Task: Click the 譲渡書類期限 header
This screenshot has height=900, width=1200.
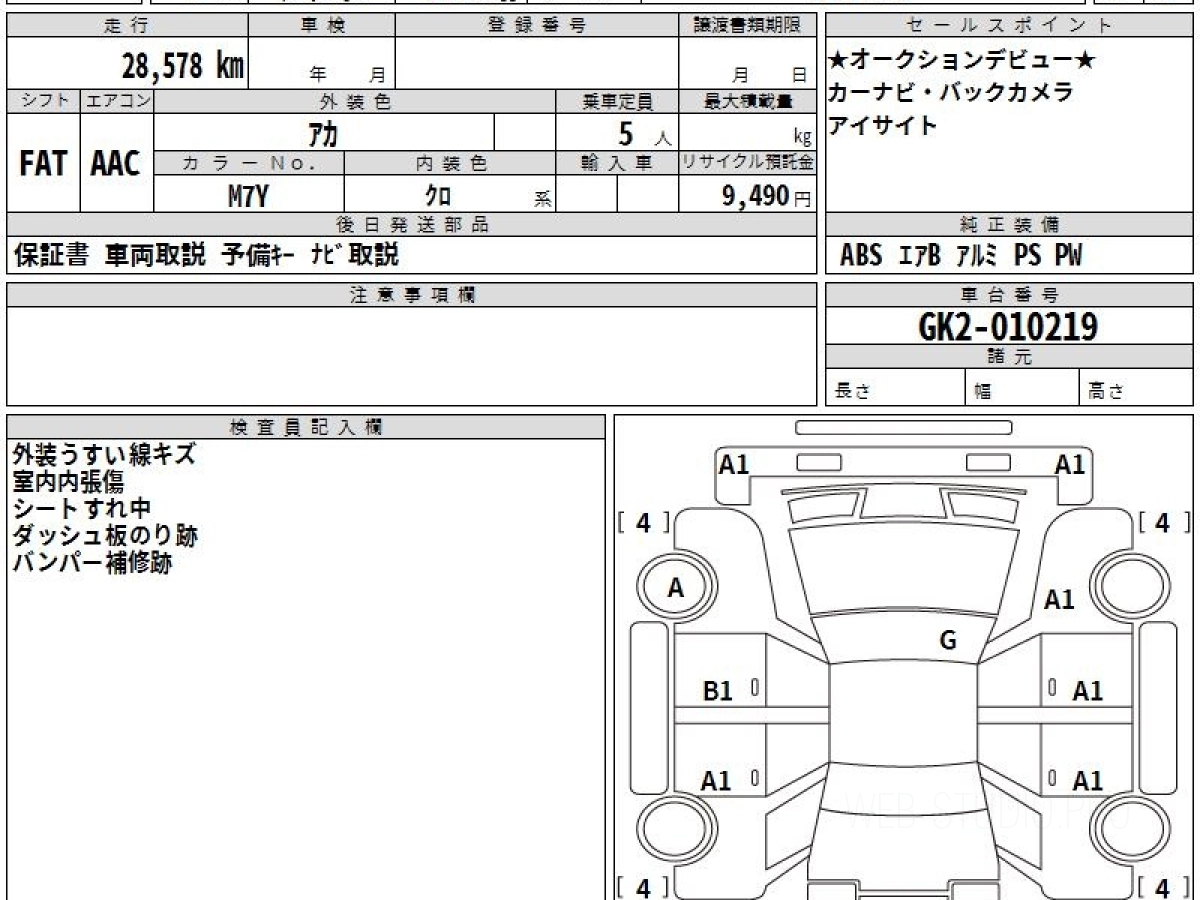Action: pyautogui.click(x=747, y=26)
